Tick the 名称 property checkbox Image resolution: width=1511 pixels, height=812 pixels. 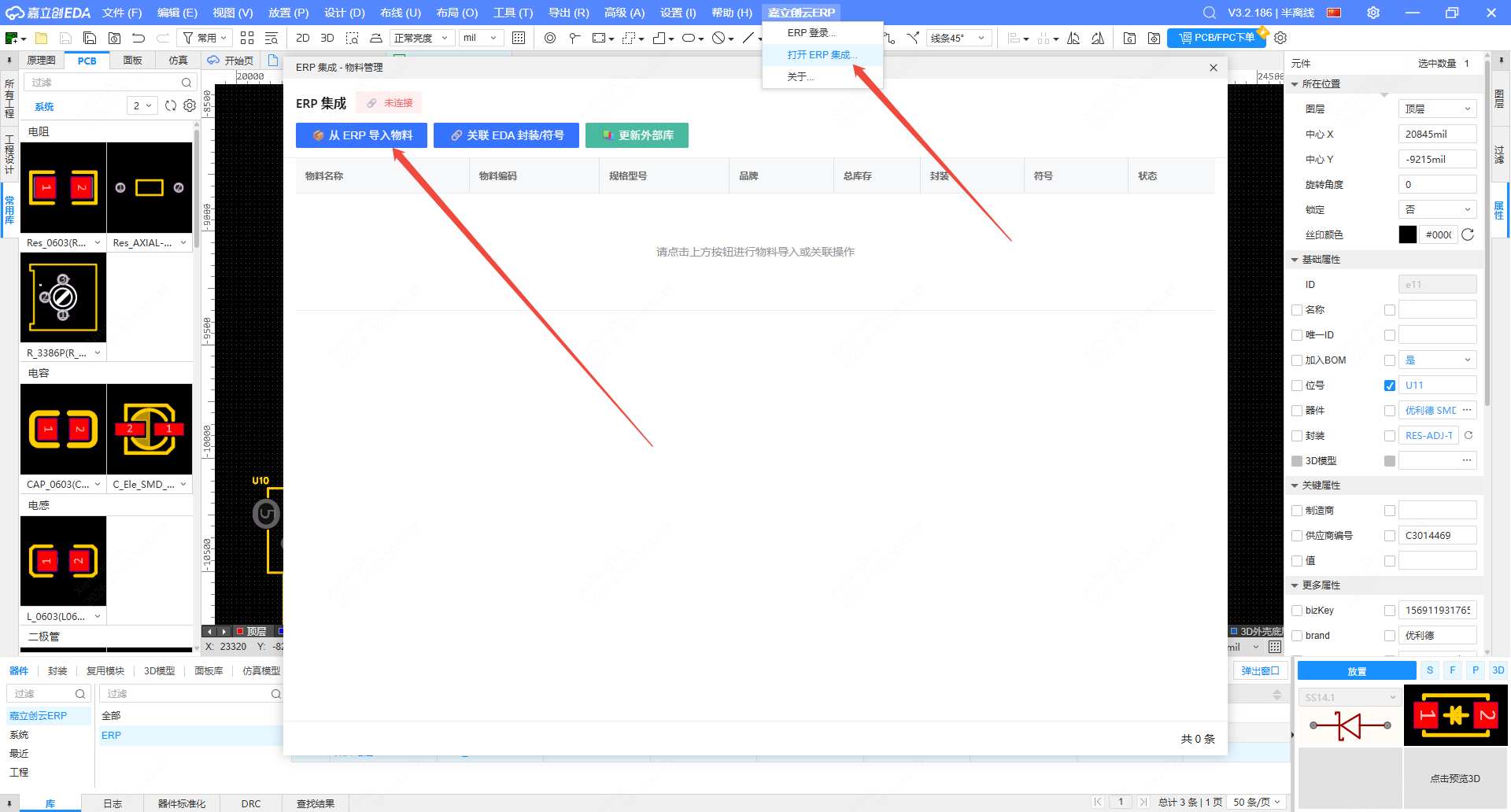click(1297, 310)
